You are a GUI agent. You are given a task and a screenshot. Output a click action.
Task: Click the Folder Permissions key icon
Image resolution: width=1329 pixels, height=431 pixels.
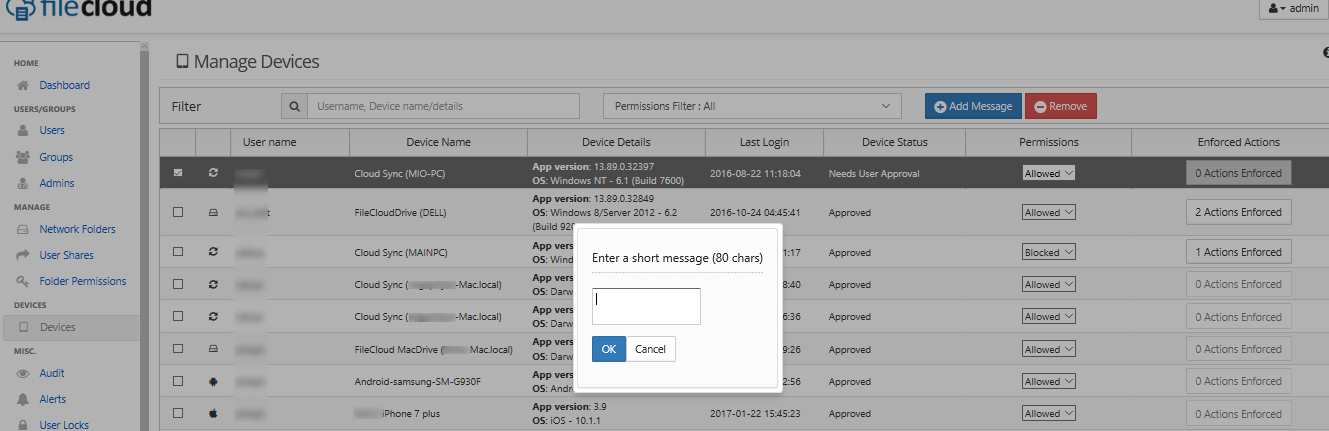click(x=22, y=282)
